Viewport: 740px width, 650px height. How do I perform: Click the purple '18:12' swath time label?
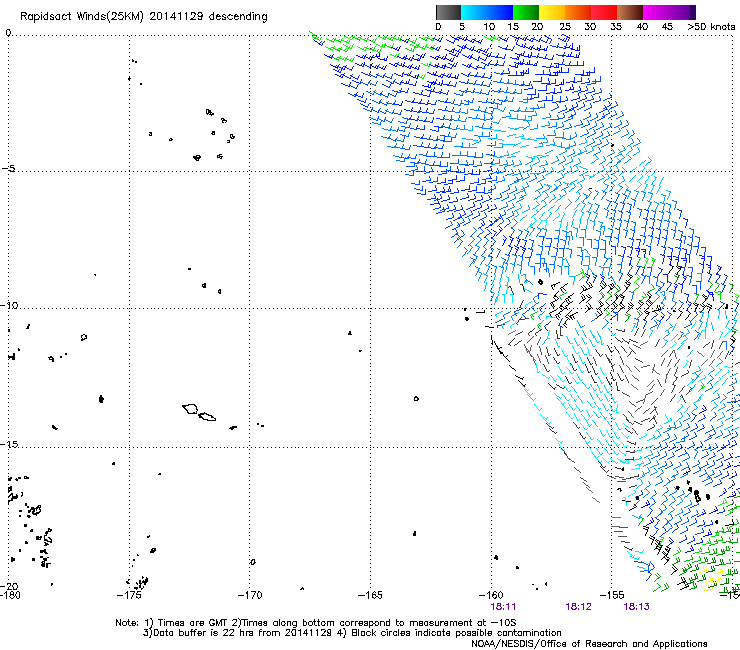(x=578, y=607)
